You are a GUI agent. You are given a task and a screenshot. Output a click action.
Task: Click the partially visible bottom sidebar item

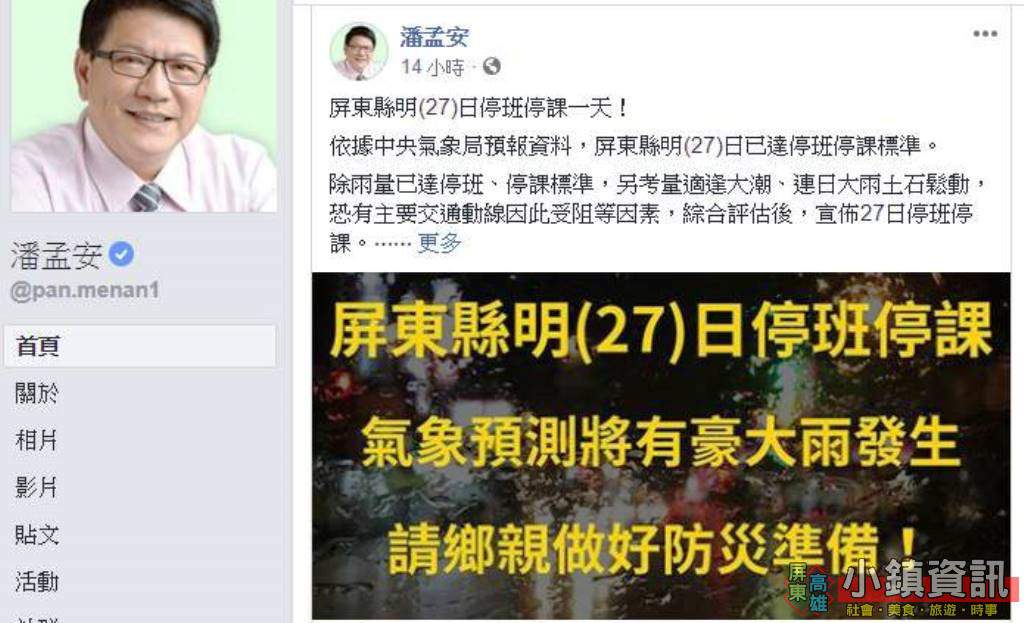(37, 618)
